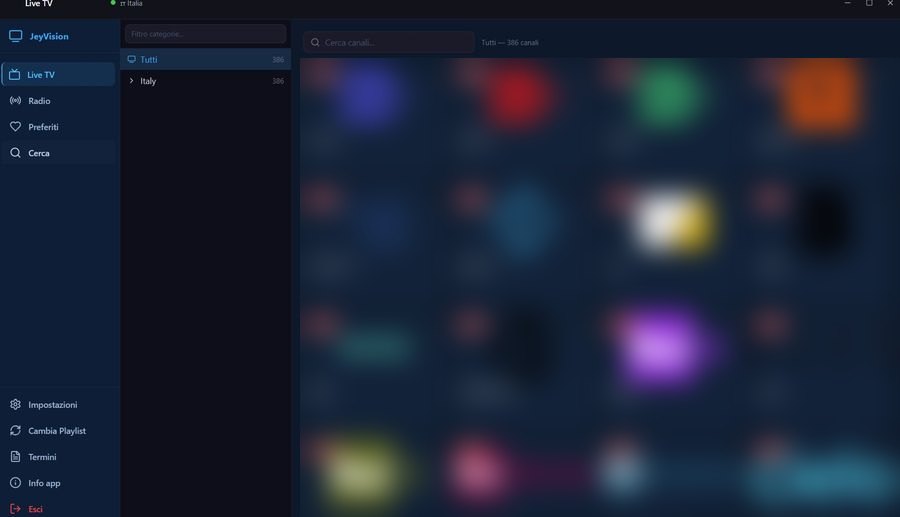The height and width of the screenshot is (517, 900).
Task: Minimize the Live TV window
Action: tap(847, 3)
